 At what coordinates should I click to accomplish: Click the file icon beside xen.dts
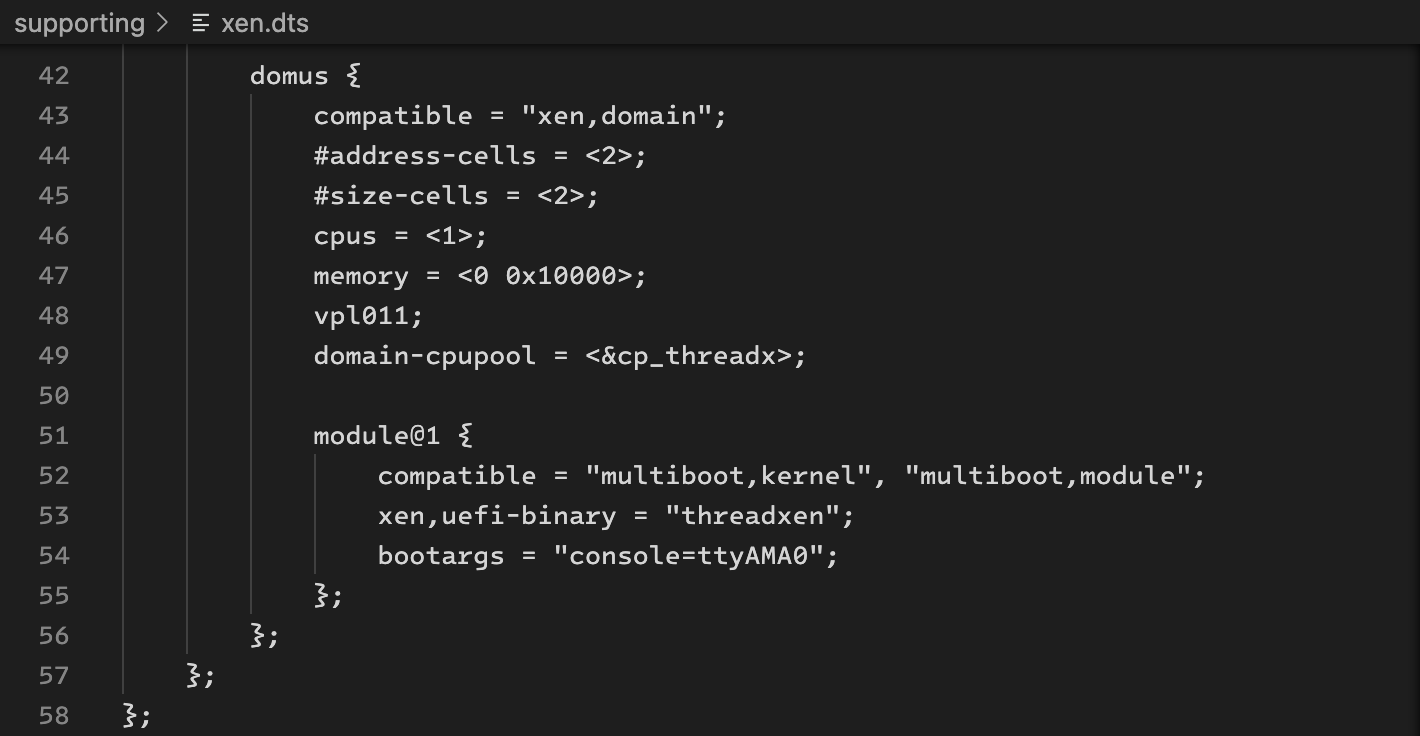(x=201, y=22)
